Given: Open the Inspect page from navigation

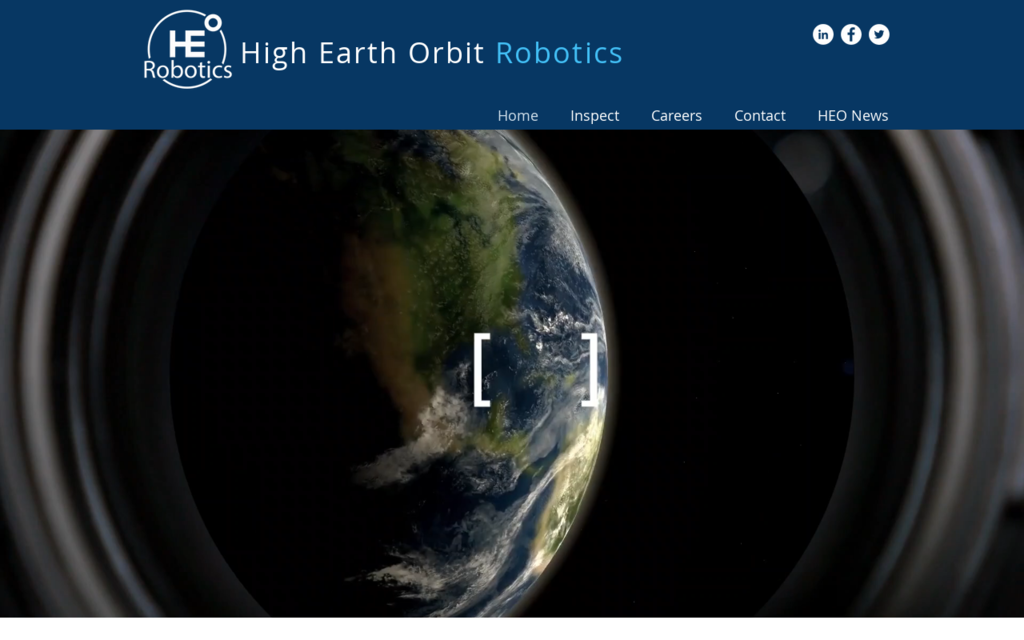Looking at the screenshot, I should [595, 116].
